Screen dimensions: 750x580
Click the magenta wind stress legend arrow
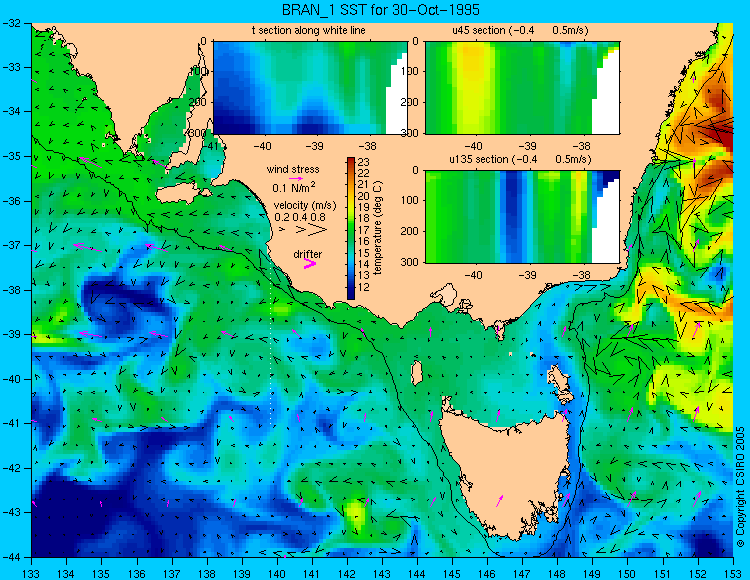(296, 178)
